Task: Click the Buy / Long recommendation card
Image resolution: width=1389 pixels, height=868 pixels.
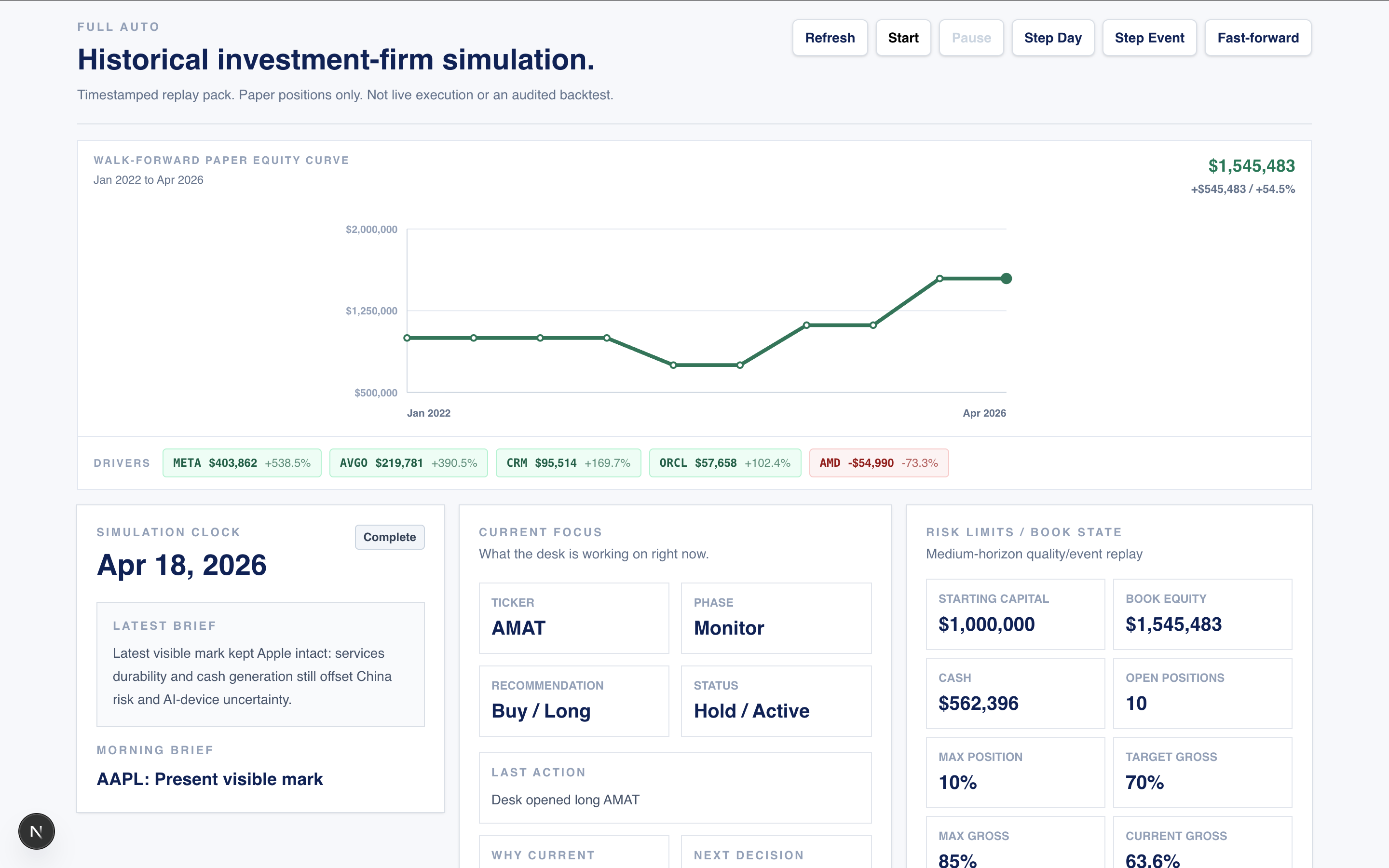Action: click(x=573, y=700)
